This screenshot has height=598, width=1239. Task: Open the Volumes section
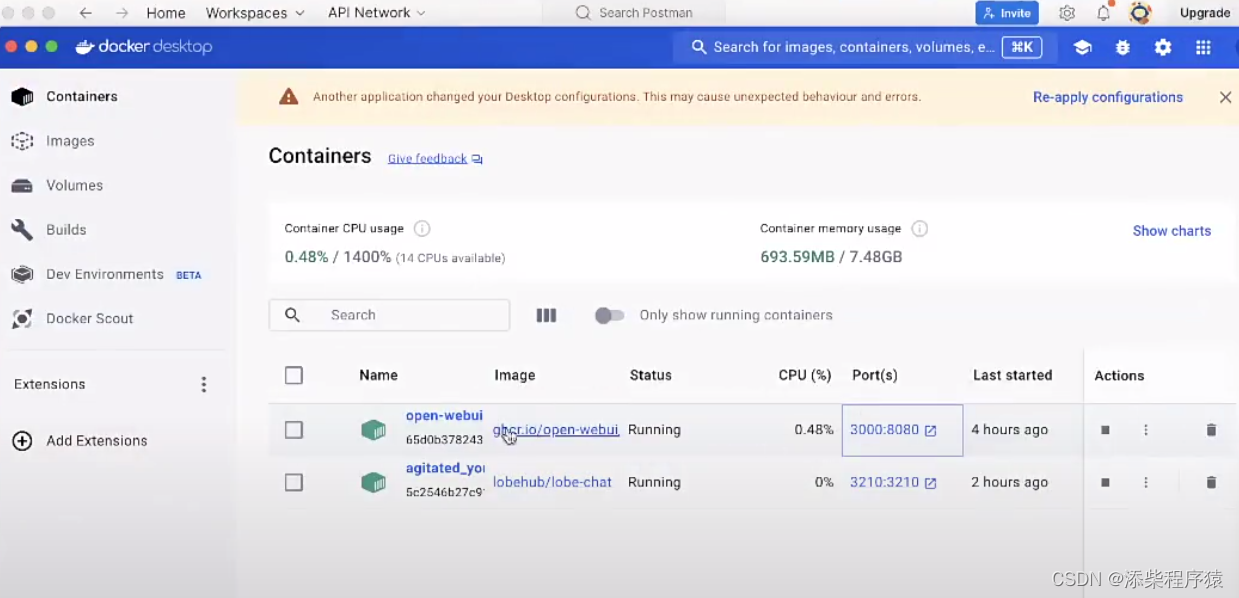[74, 185]
